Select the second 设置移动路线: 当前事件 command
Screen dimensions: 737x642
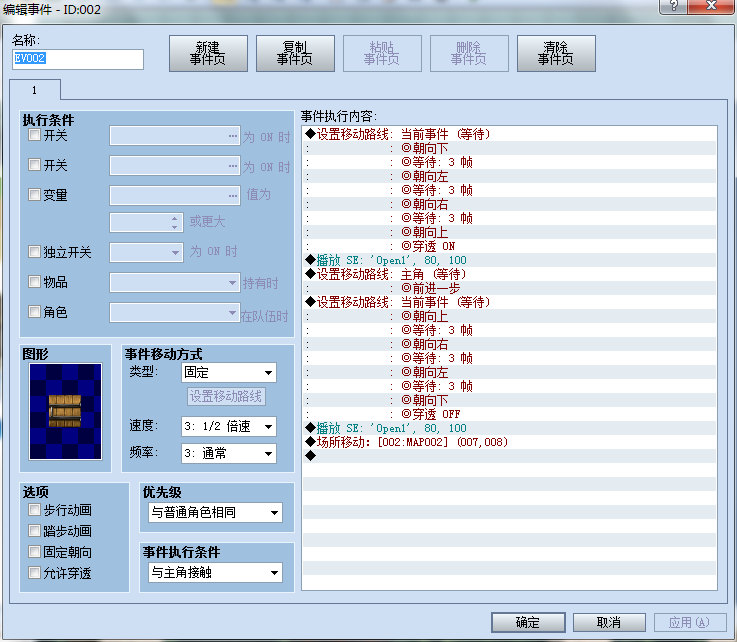tap(510, 302)
